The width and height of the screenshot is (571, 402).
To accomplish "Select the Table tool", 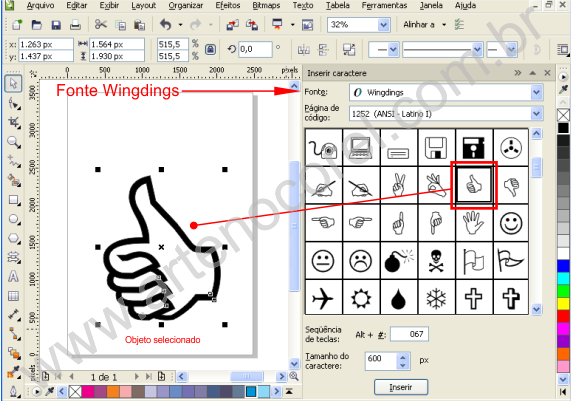I will [x=13, y=296].
